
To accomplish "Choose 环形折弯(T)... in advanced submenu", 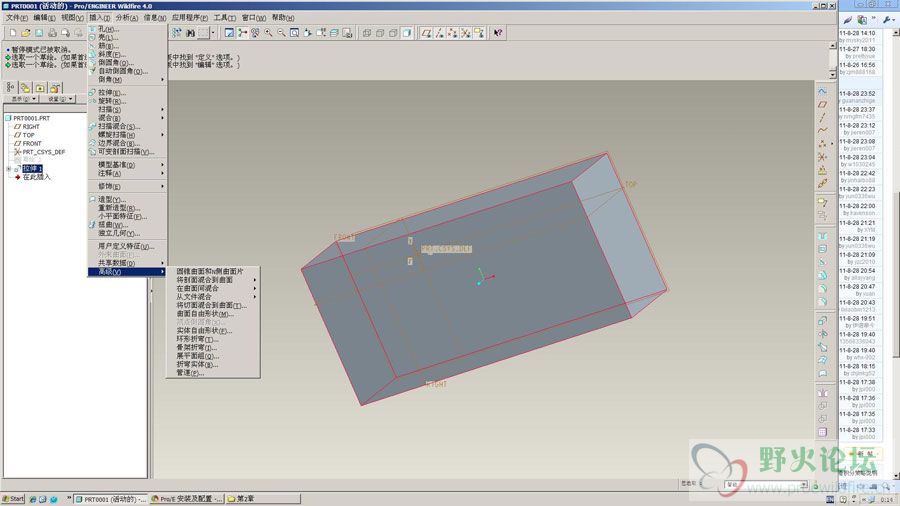I will tap(212, 339).
